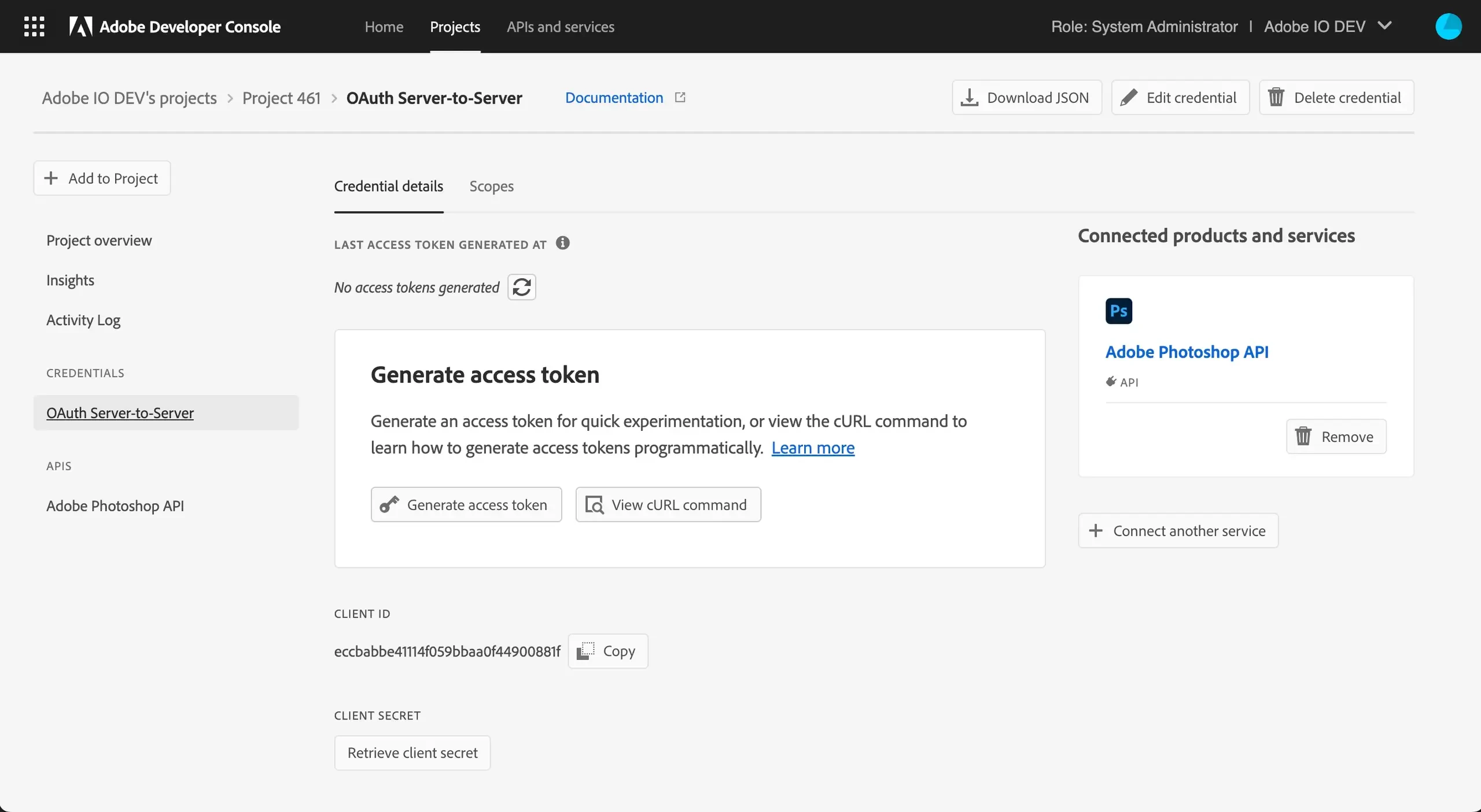
Task: Open APIs and services menu
Action: 560,27
